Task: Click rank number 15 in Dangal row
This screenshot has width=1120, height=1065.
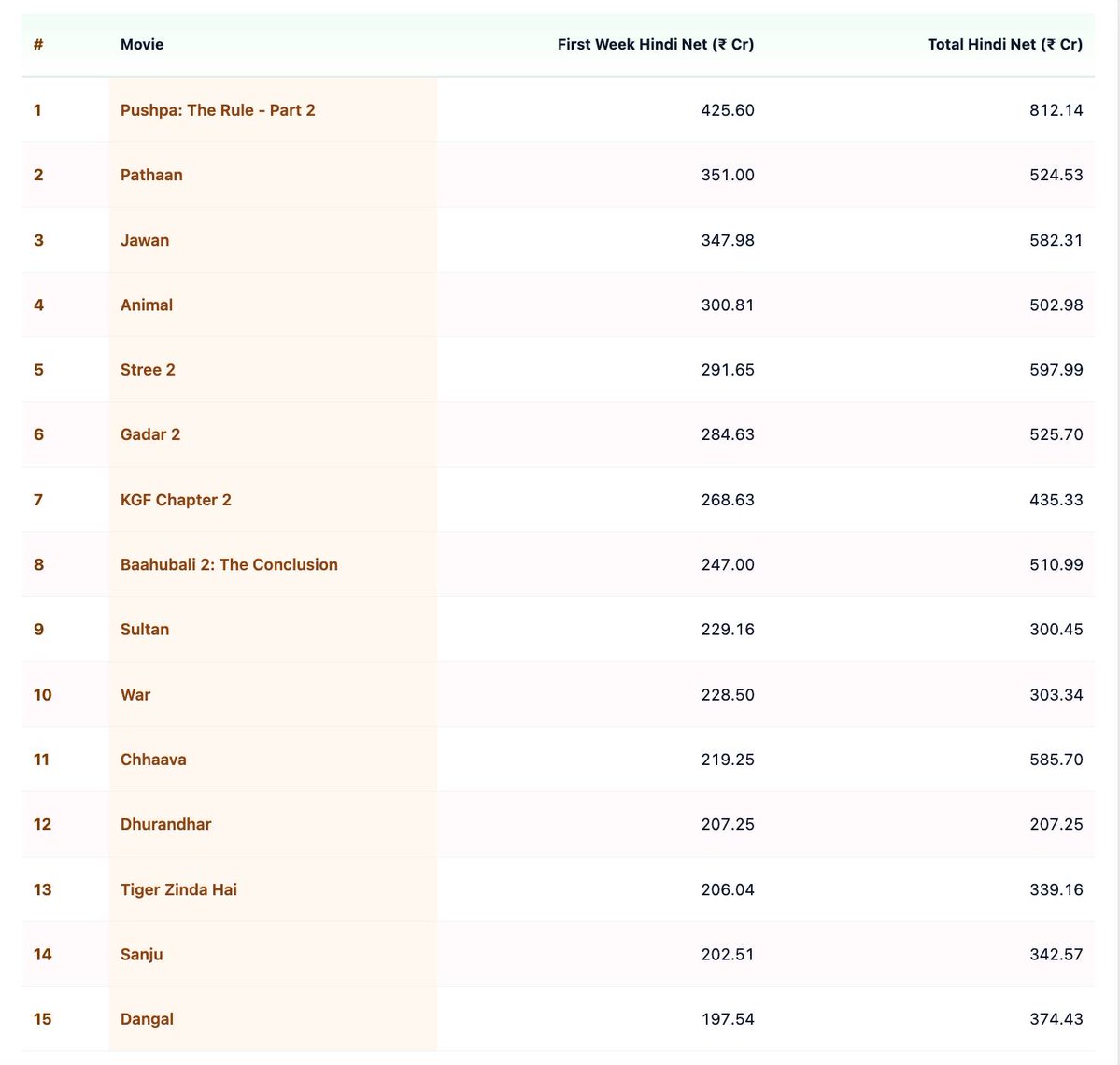Action: (42, 1019)
